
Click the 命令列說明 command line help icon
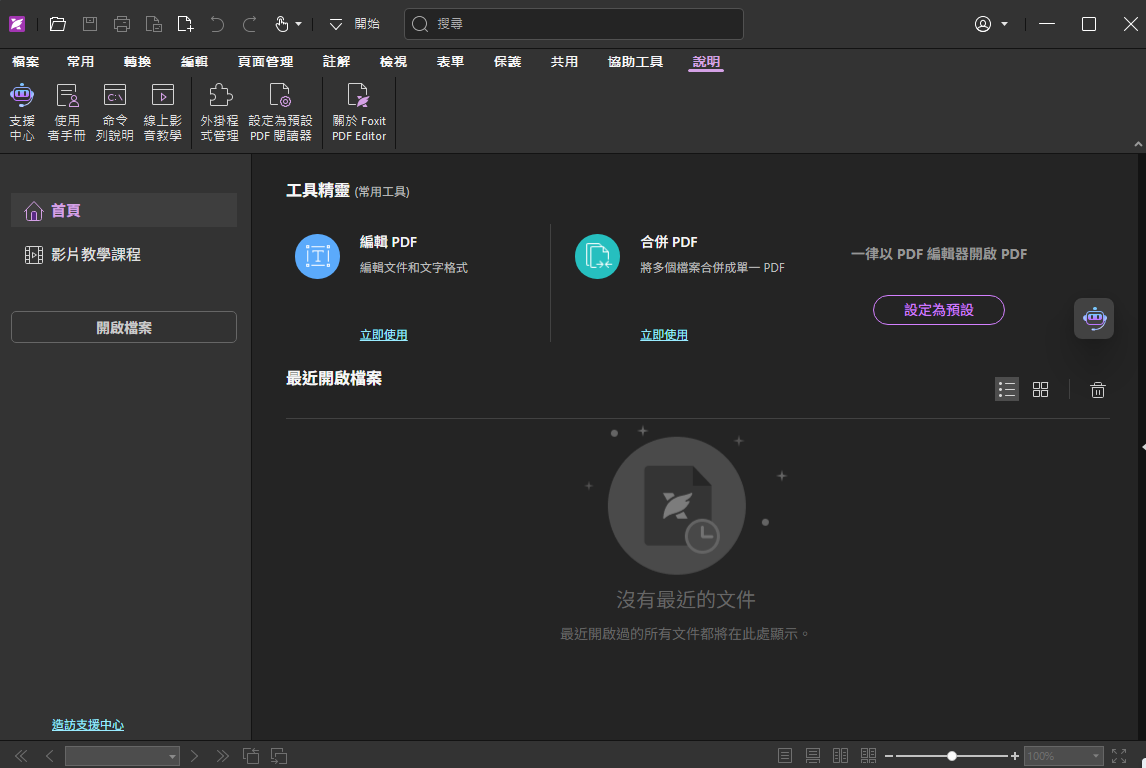115,111
